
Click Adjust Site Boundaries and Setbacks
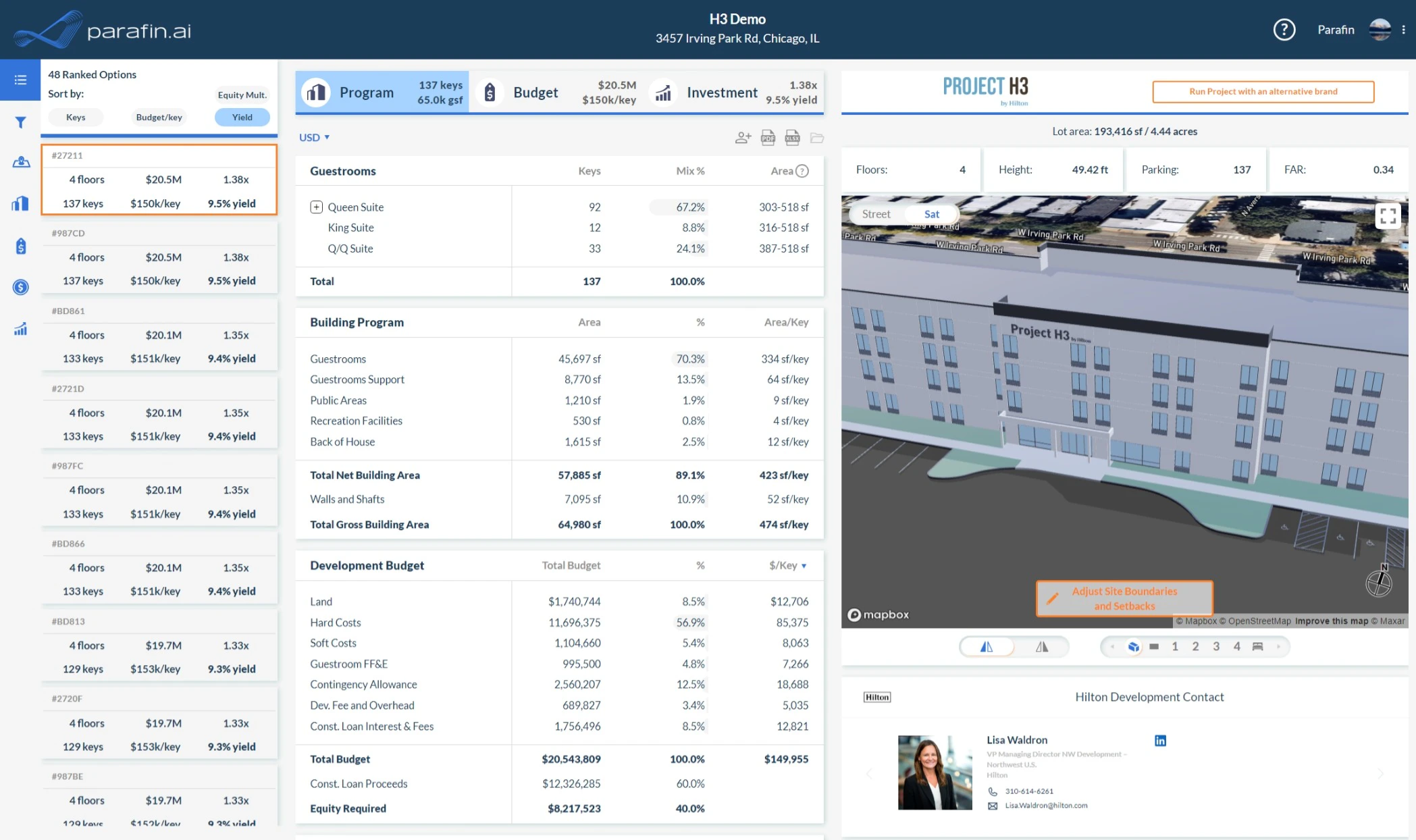[1124, 599]
